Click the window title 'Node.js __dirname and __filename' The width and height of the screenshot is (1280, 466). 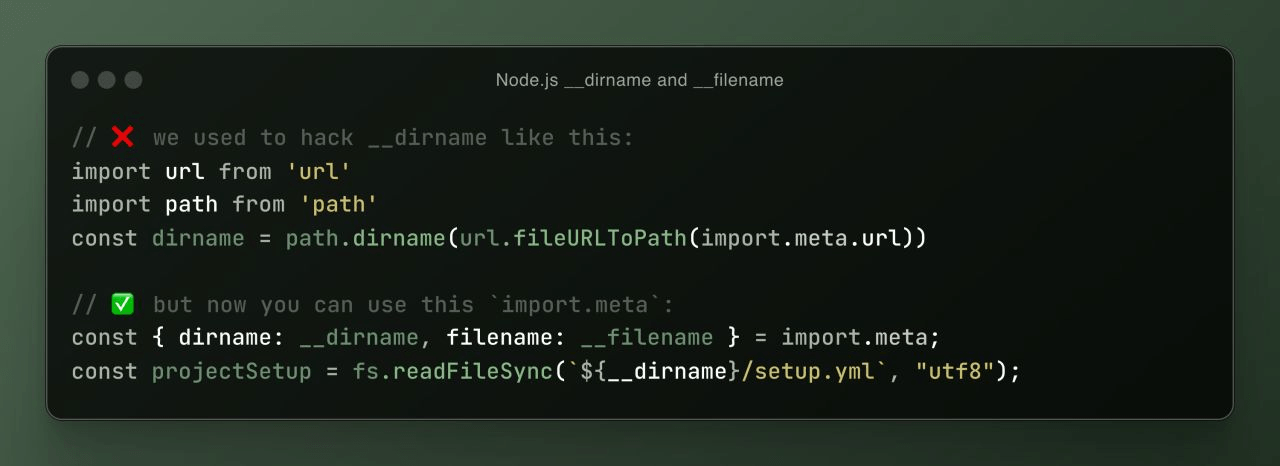point(639,80)
